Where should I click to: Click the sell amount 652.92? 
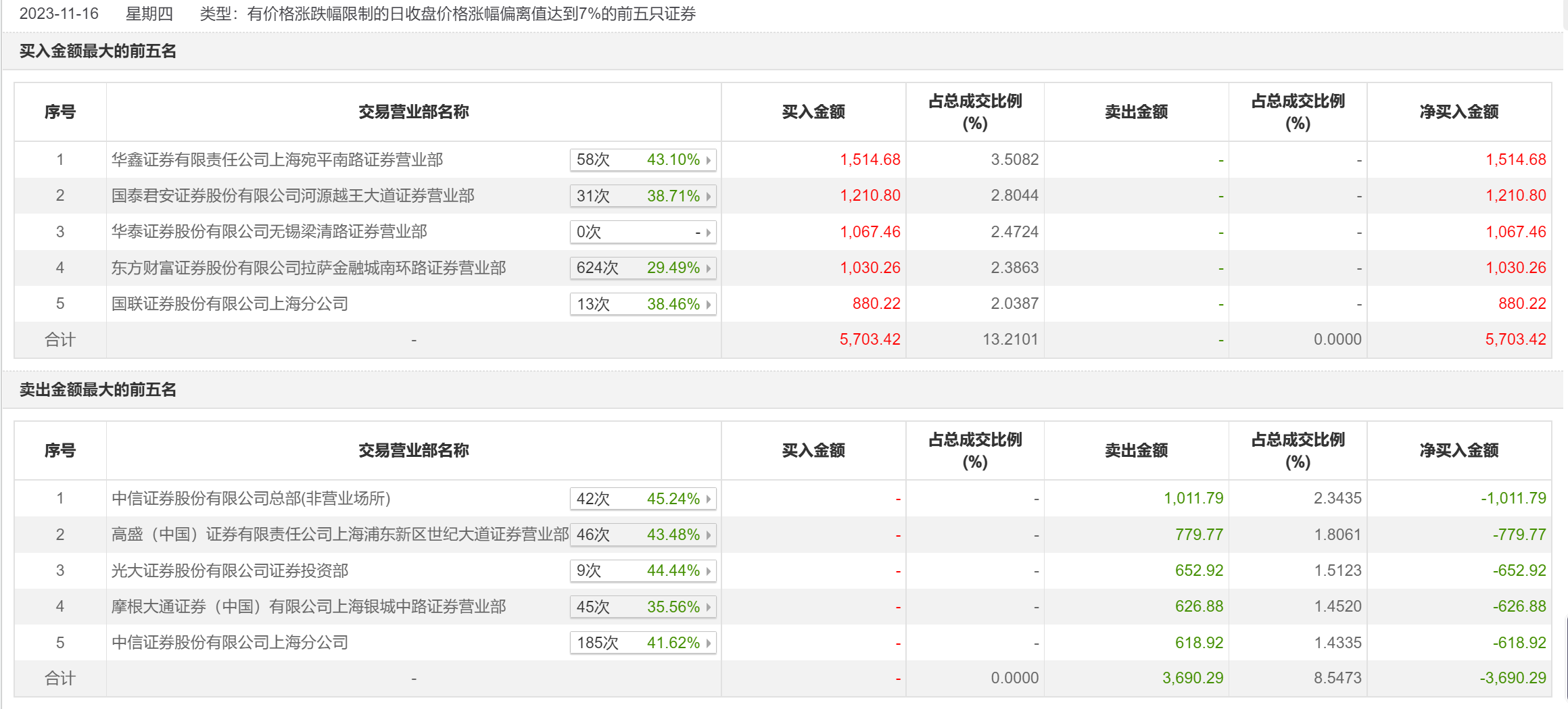(1199, 571)
